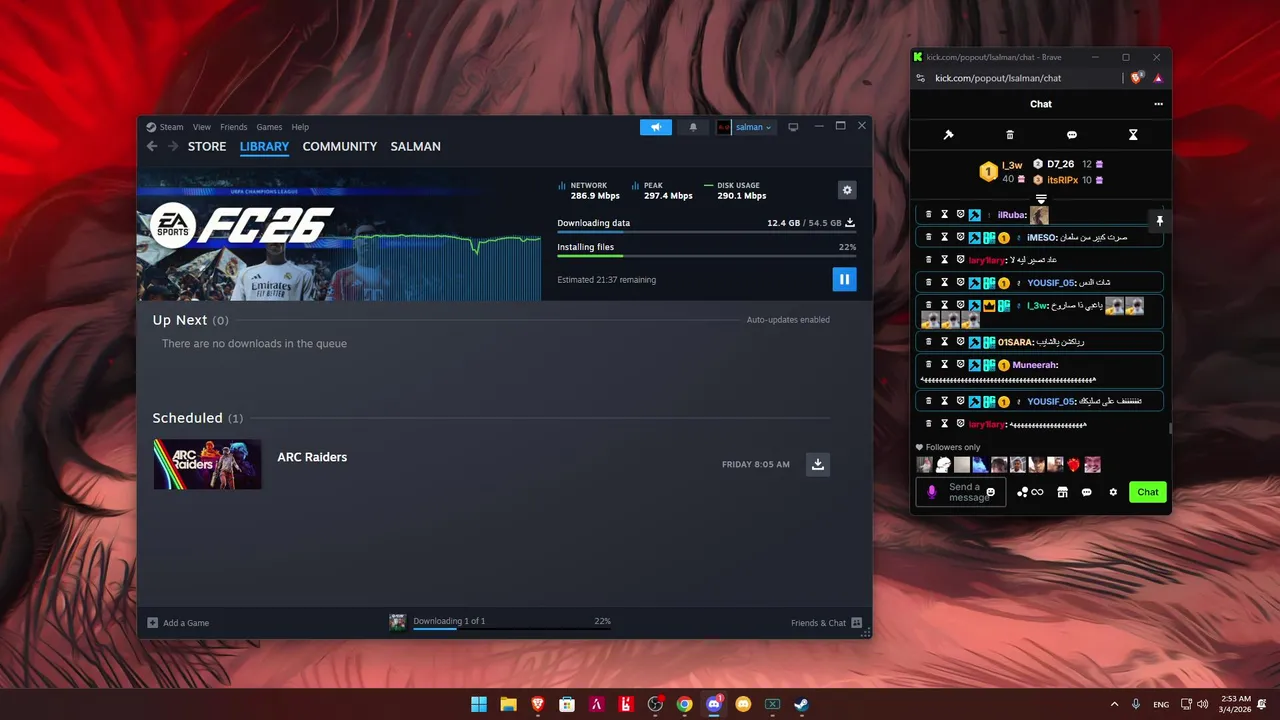
Task: Show hidden system tray icons chevron
Action: tap(1117, 704)
